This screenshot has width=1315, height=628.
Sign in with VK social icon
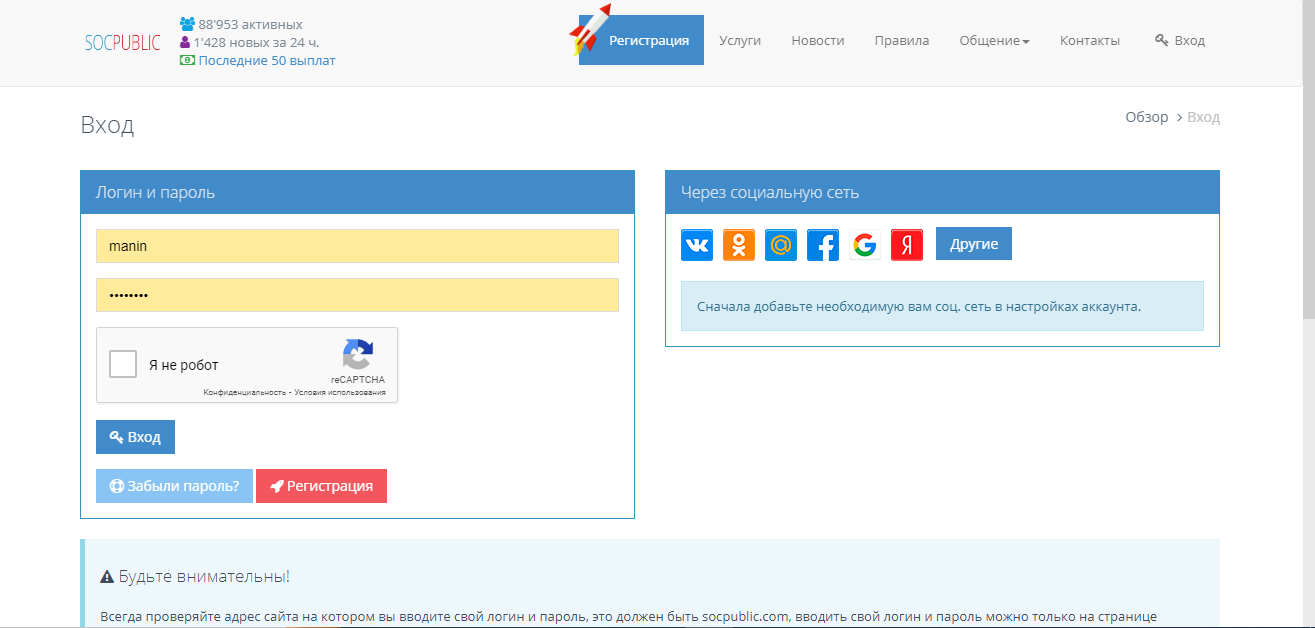[697, 245]
